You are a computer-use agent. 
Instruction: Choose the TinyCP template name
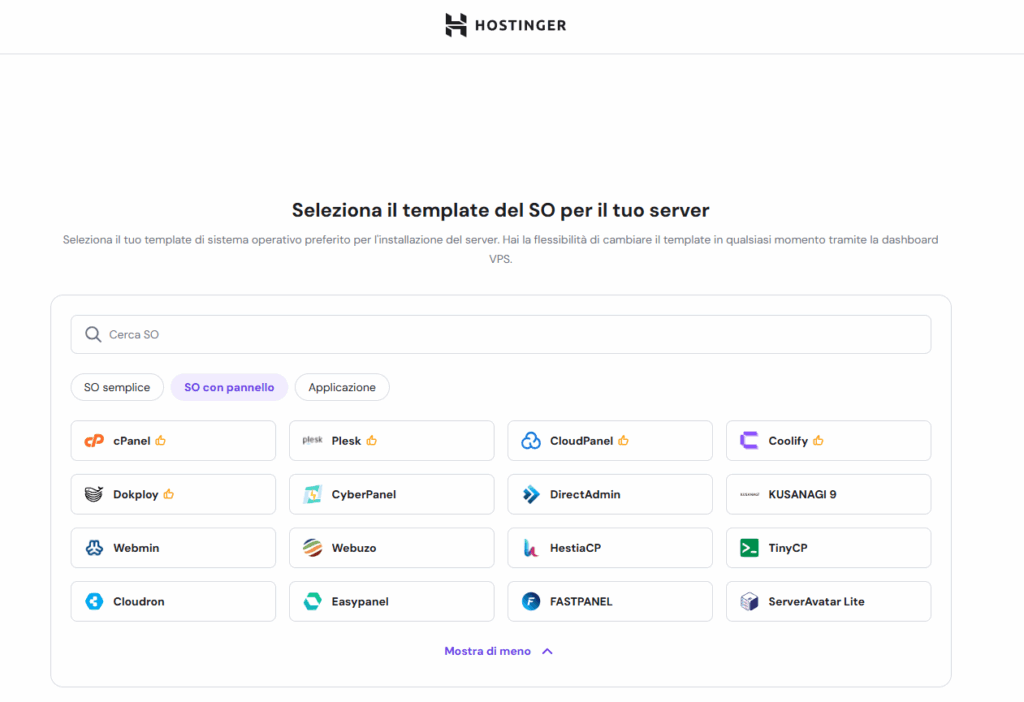[788, 548]
